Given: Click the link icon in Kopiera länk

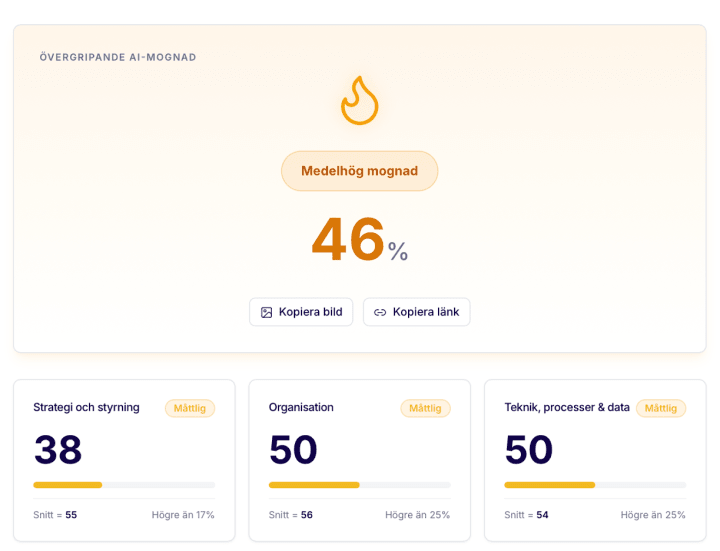Looking at the screenshot, I should [380, 312].
